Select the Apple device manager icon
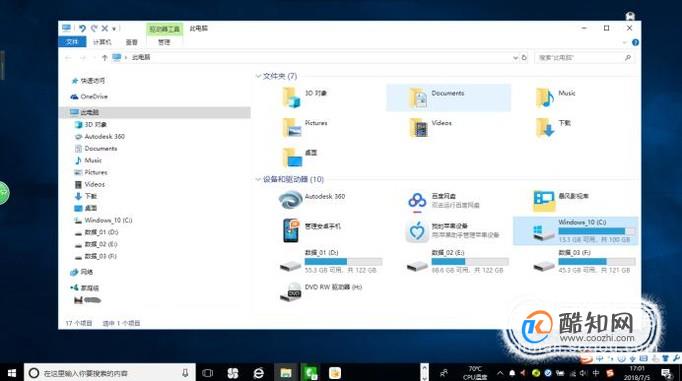Screen dimensions: 682x381 (x=417, y=231)
